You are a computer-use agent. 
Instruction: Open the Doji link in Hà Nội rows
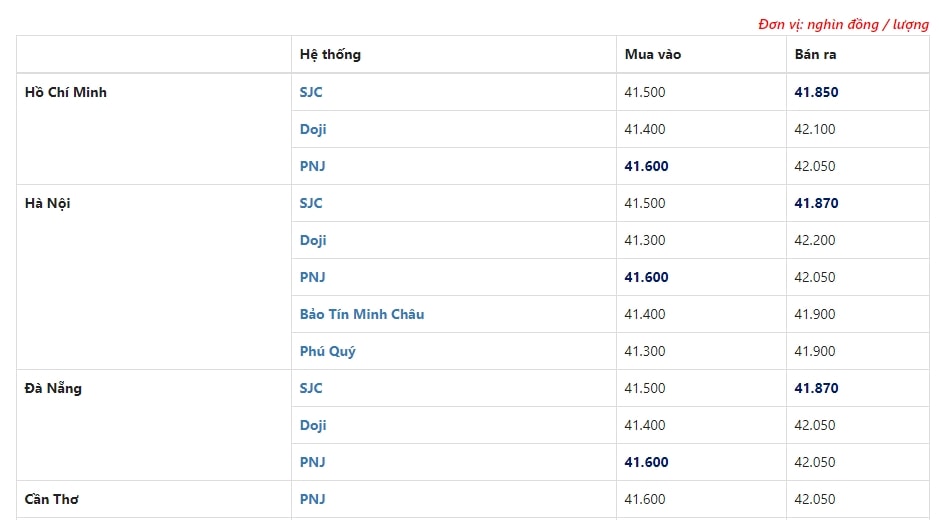click(313, 240)
